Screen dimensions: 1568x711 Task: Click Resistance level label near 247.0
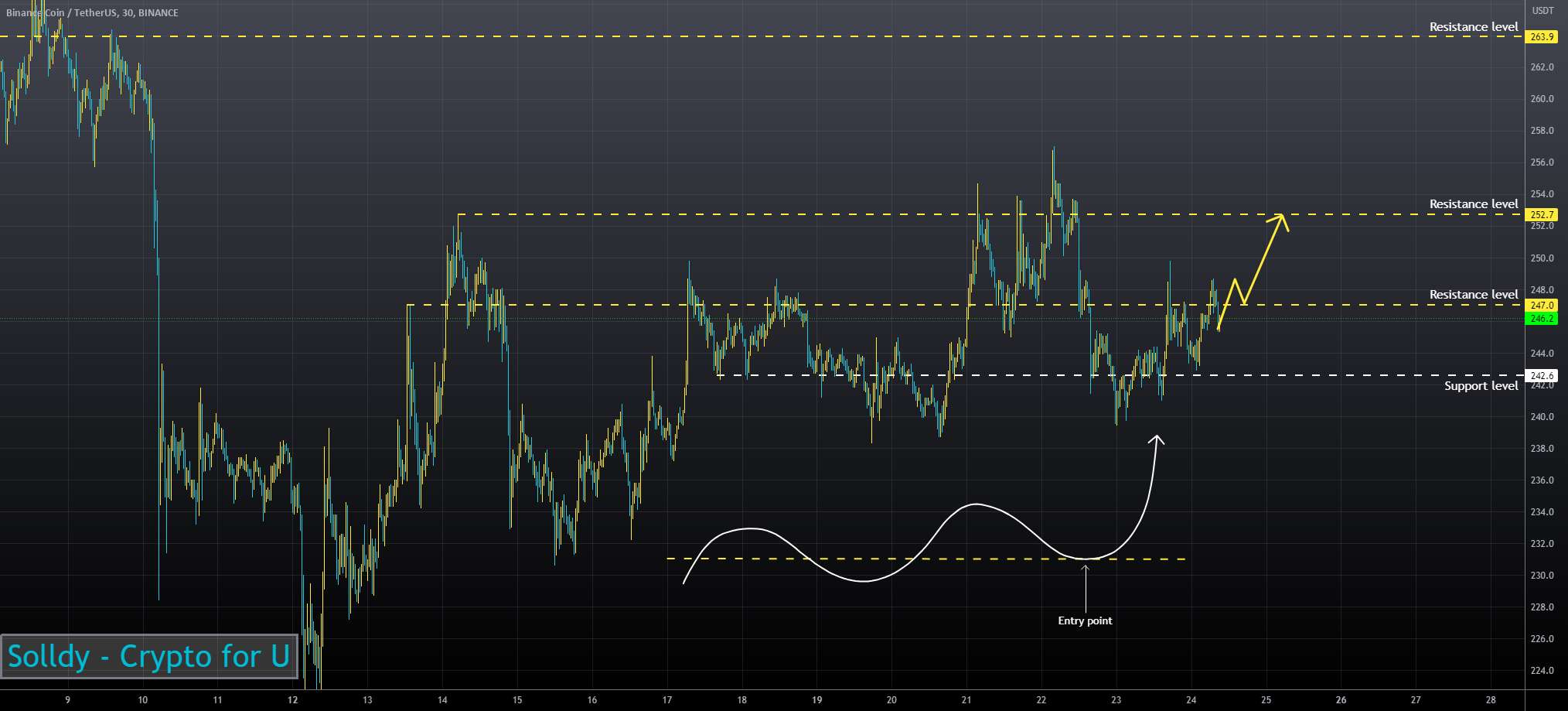[x=1474, y=294]
